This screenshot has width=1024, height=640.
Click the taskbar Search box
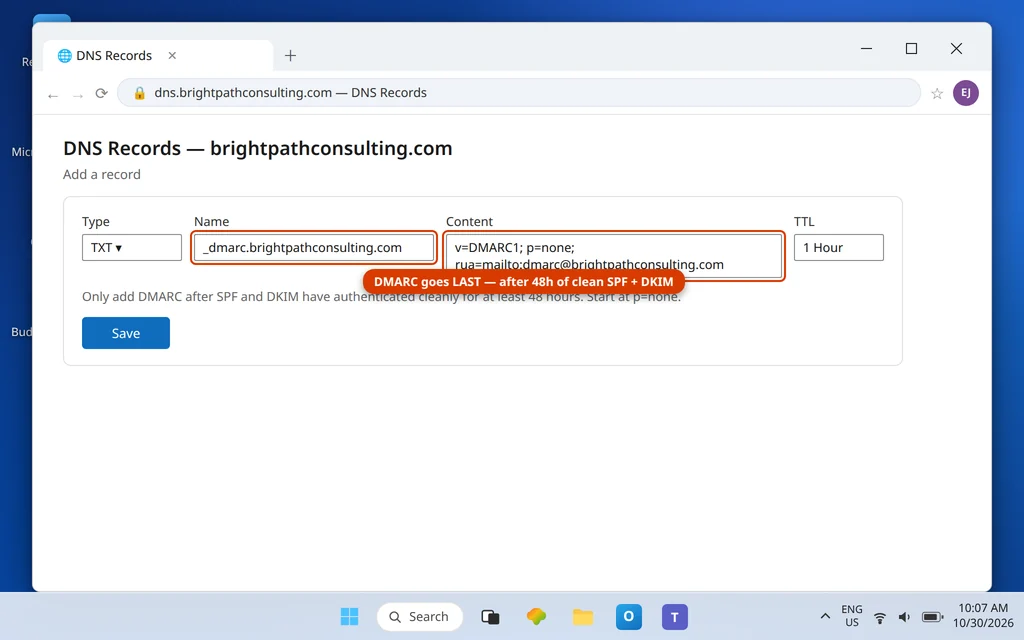coord(420,616)
